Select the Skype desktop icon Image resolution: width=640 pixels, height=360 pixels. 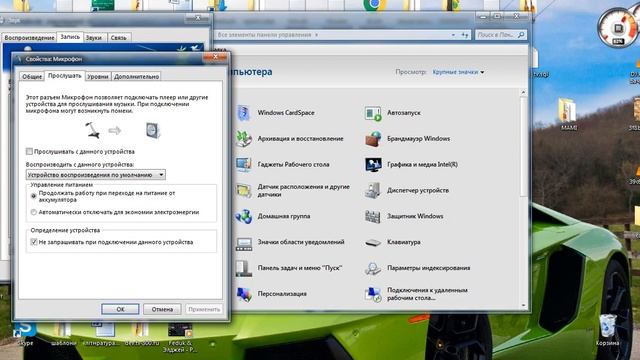25,334
